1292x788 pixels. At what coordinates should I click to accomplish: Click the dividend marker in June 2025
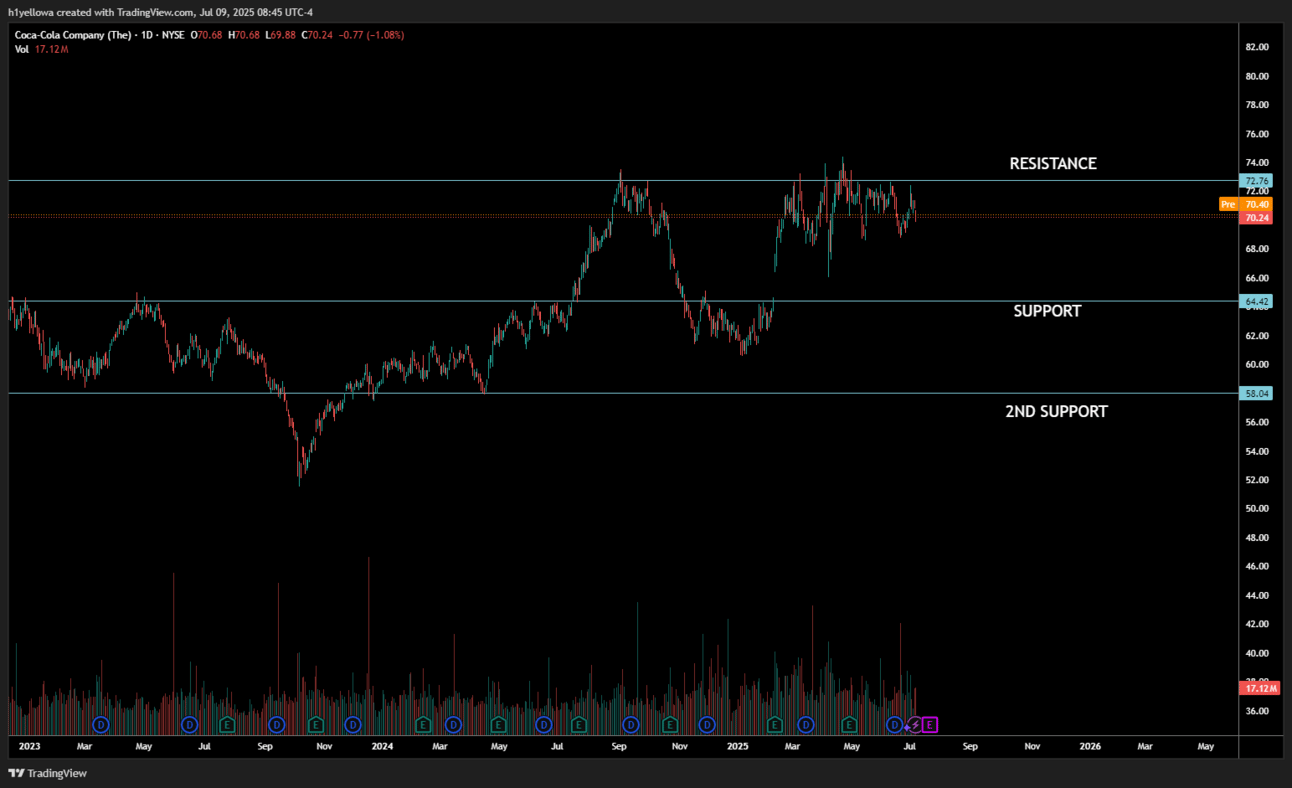click(895, 724)
